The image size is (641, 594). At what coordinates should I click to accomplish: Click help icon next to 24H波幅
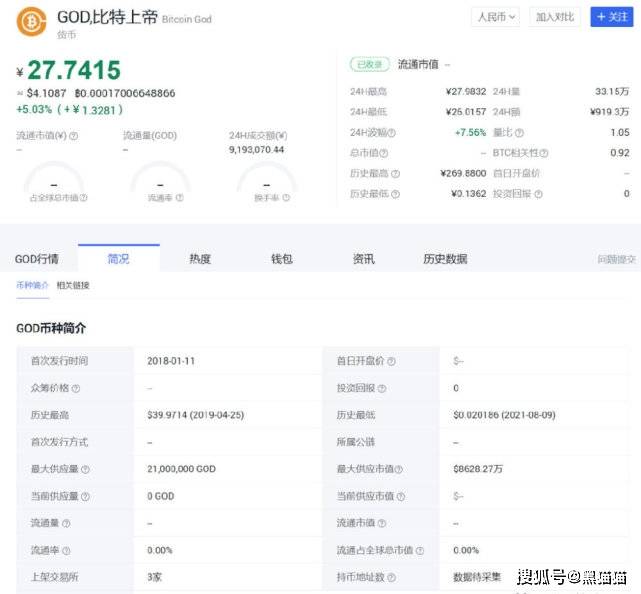pos(391,133)
